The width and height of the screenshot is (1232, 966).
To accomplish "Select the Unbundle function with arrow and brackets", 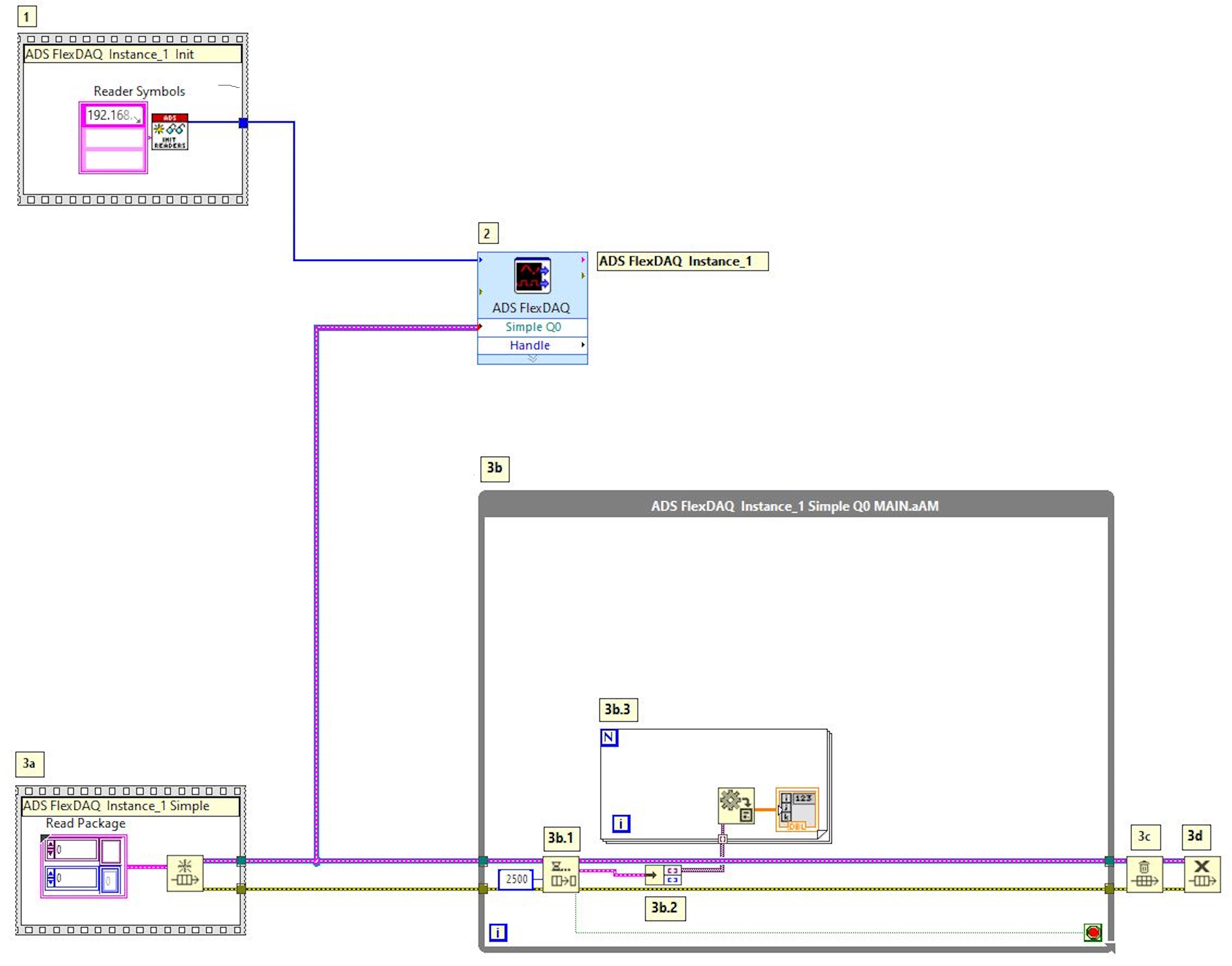I will [663, 876].
